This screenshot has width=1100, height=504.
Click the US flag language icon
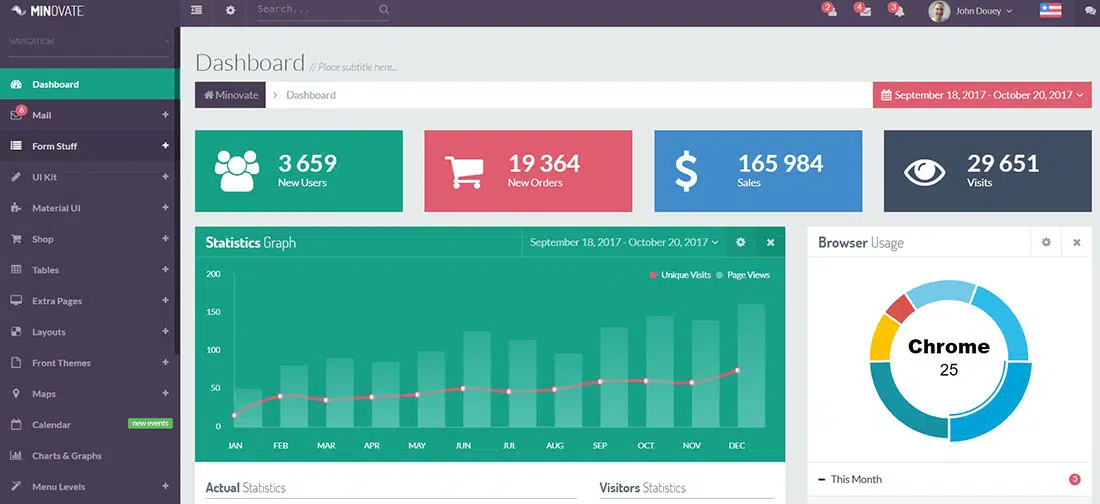click(x=1050, y=11)
